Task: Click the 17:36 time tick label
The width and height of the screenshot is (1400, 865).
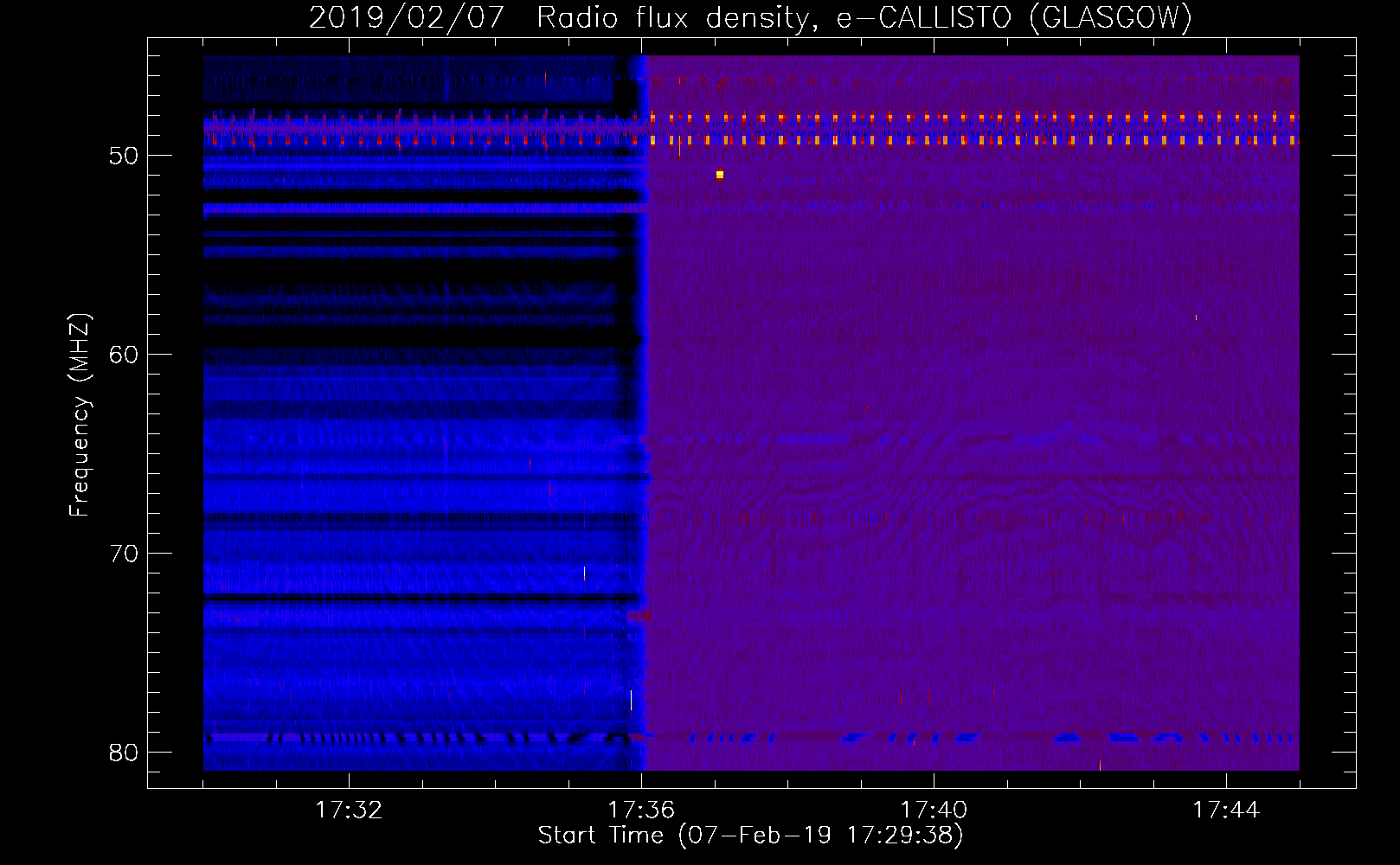Action: tap(641, 810)
